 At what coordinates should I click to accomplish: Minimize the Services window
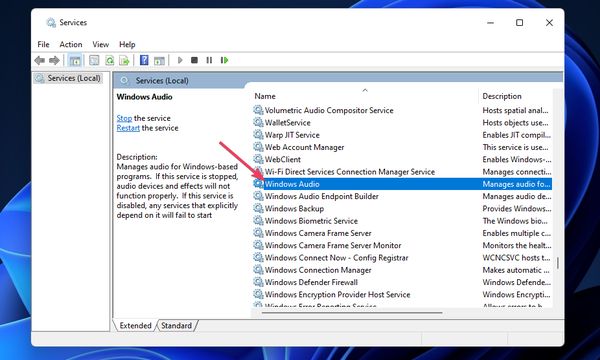click(x=490, y=23)
